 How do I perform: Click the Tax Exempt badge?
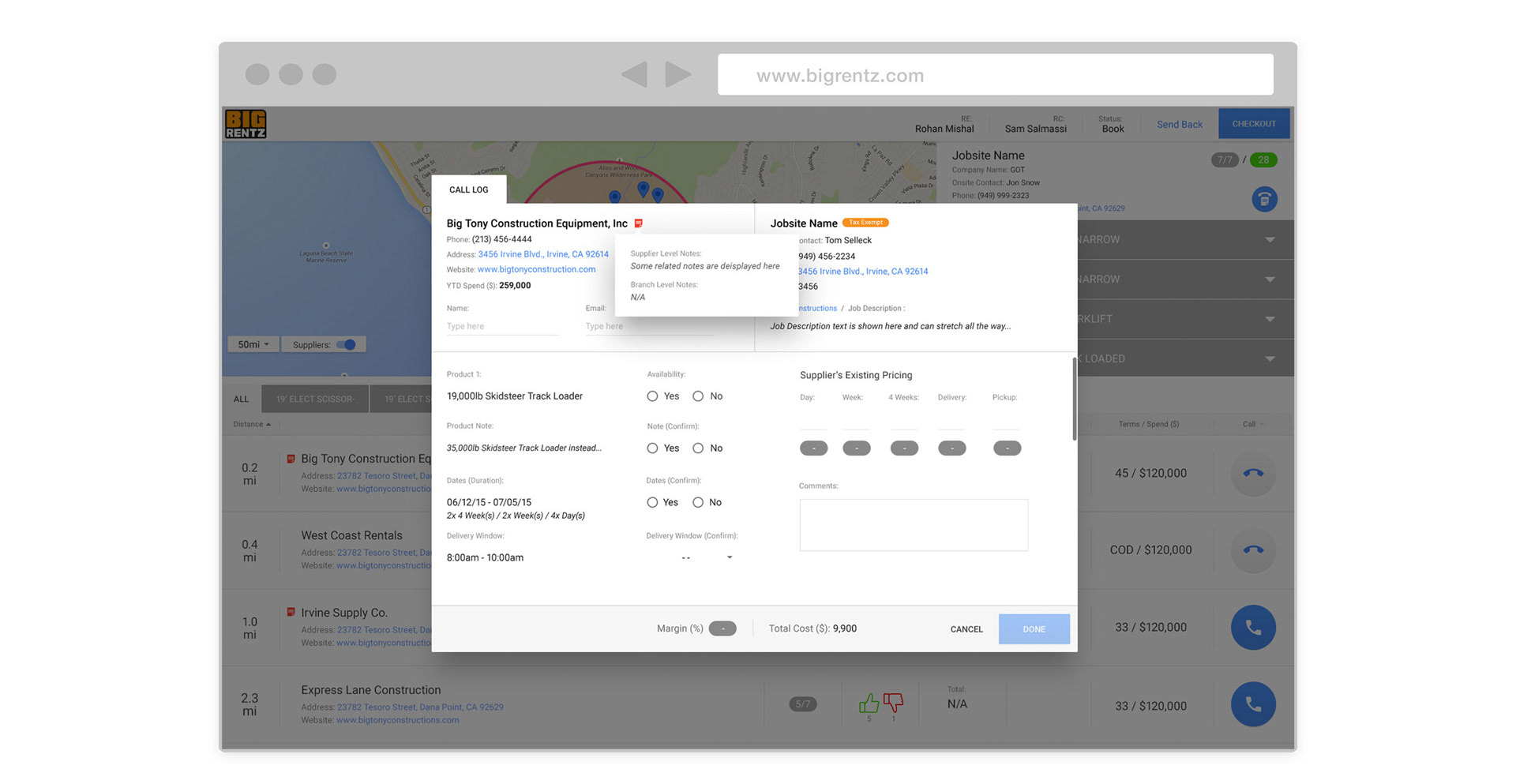[x=865, y=223]
